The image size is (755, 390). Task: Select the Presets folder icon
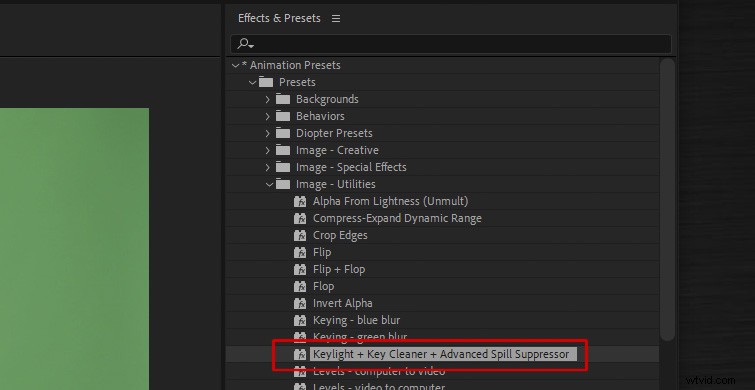pyautogui.click(x=266, y=82)
